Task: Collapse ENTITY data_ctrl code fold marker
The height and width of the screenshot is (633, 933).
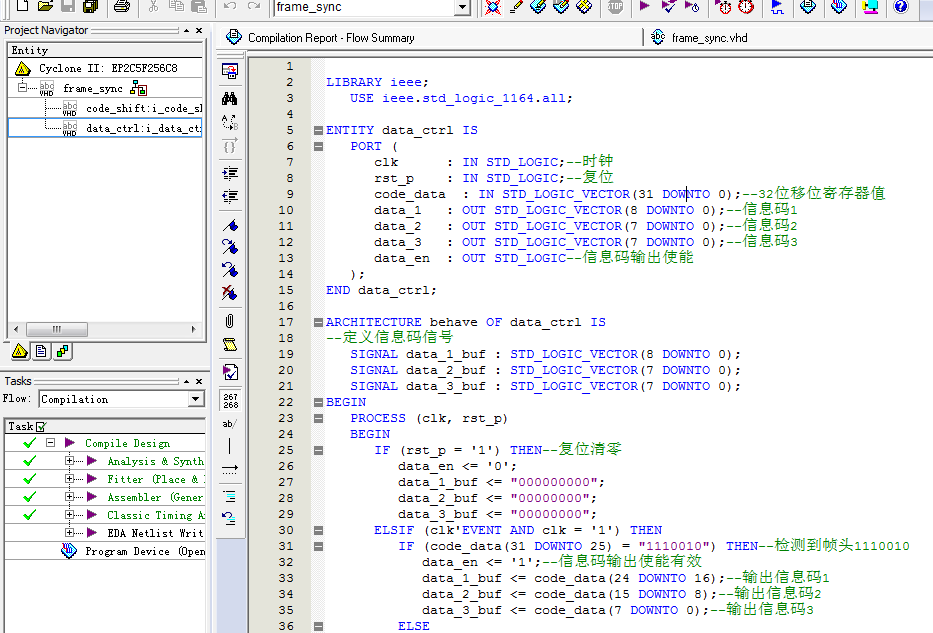Action: tap(318, 130)
